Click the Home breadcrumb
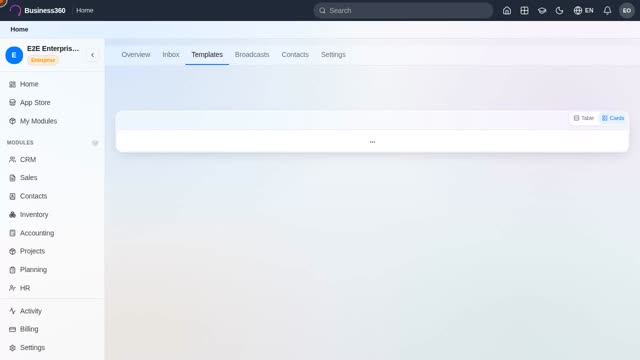This screenshot has width=640, height=360. 19,29
